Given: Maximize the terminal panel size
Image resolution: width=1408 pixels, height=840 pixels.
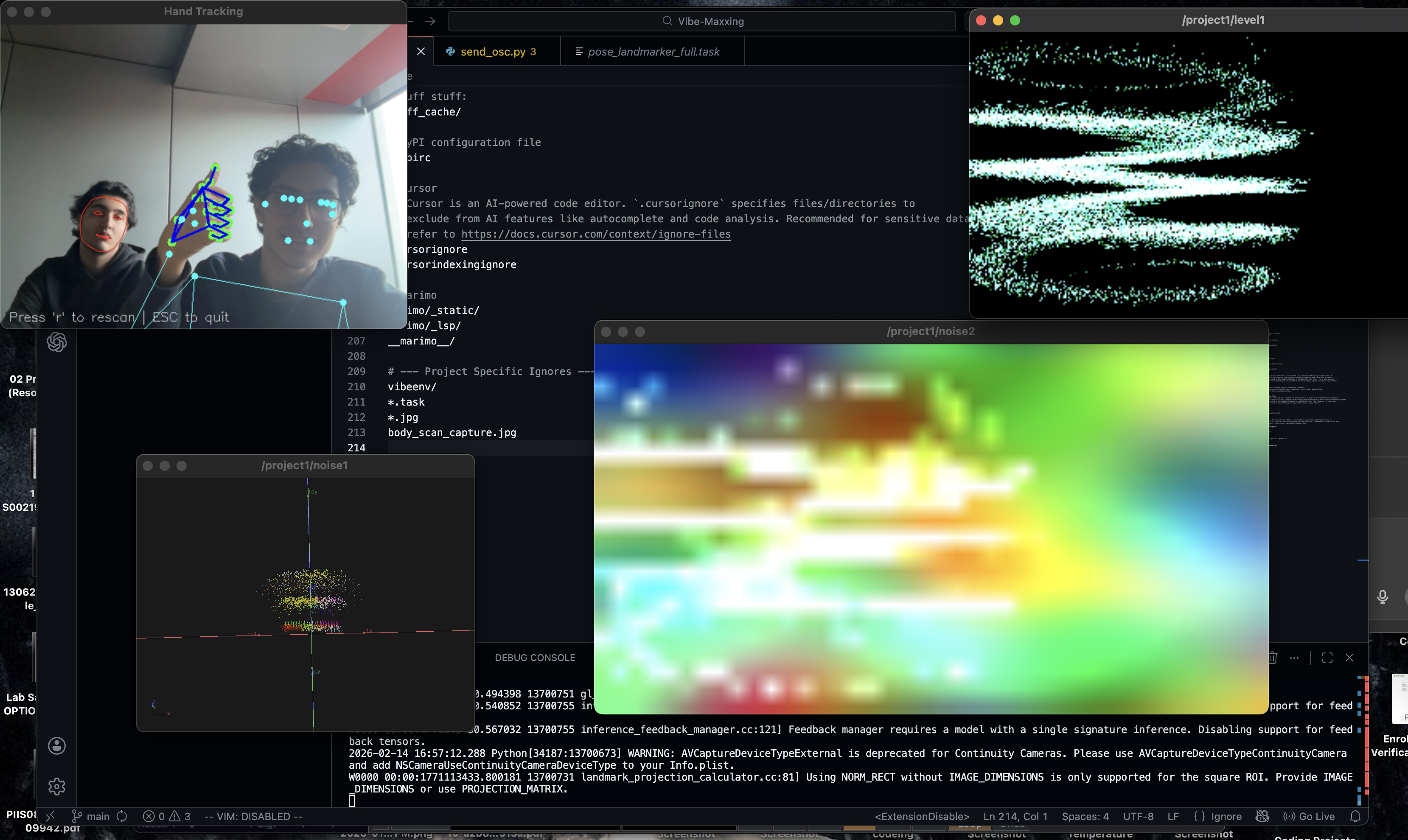Looking at the screenshot, I should point(1327,658).
